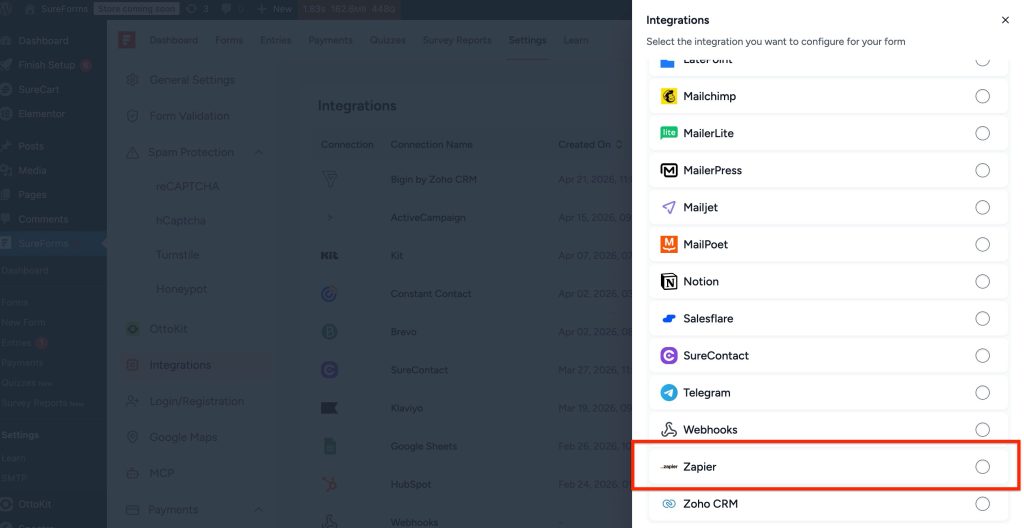
Task: Close the Integrations panel
Action: pyautogui.click(x=1005, y=20)
